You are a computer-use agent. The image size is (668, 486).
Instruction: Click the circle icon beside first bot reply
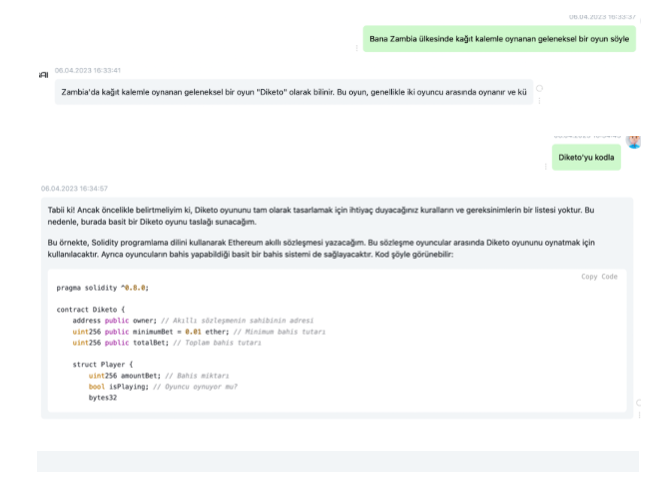coord(541,88)
